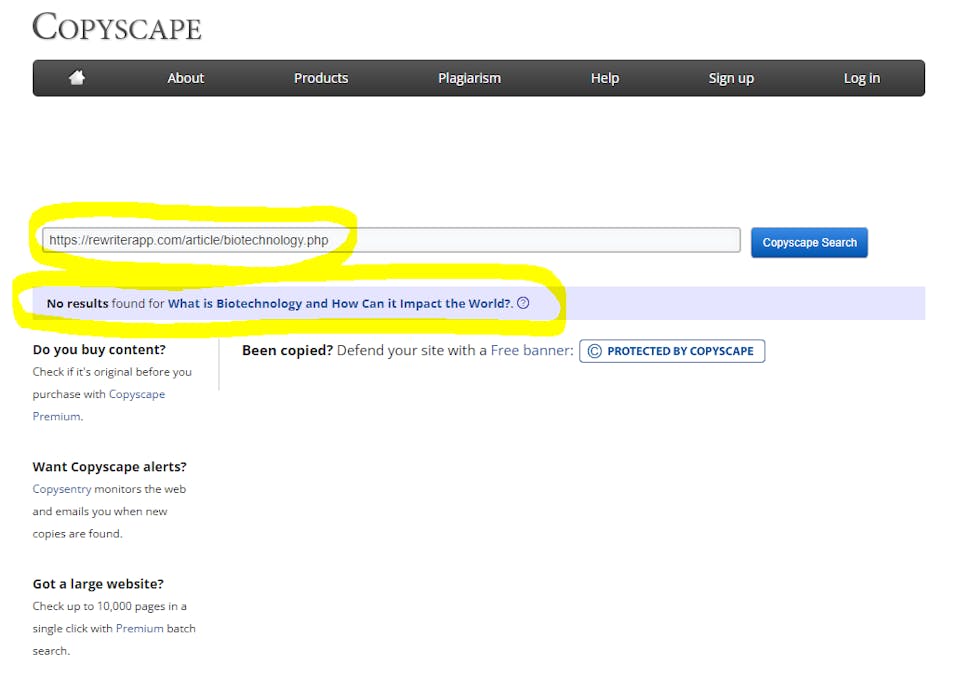This screenshot has height=691, width=960.
Task: Follow the Free banner link
Action: coord(532,351)
